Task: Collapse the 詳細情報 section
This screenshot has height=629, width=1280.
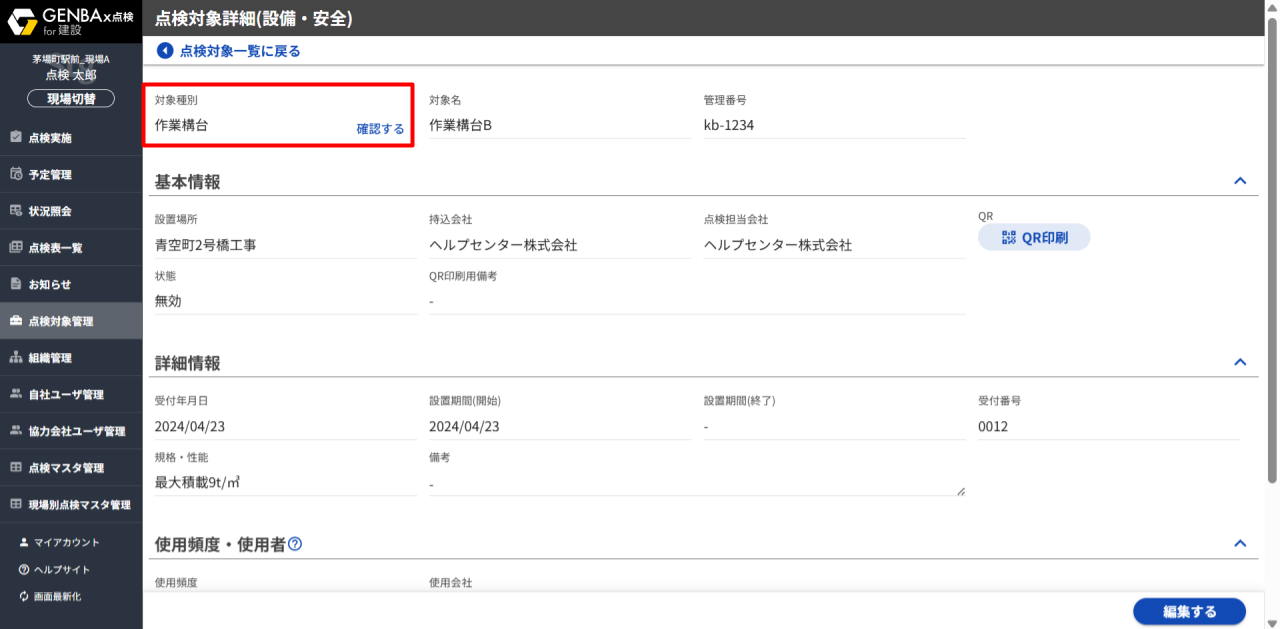Action: click(1240, 363)
